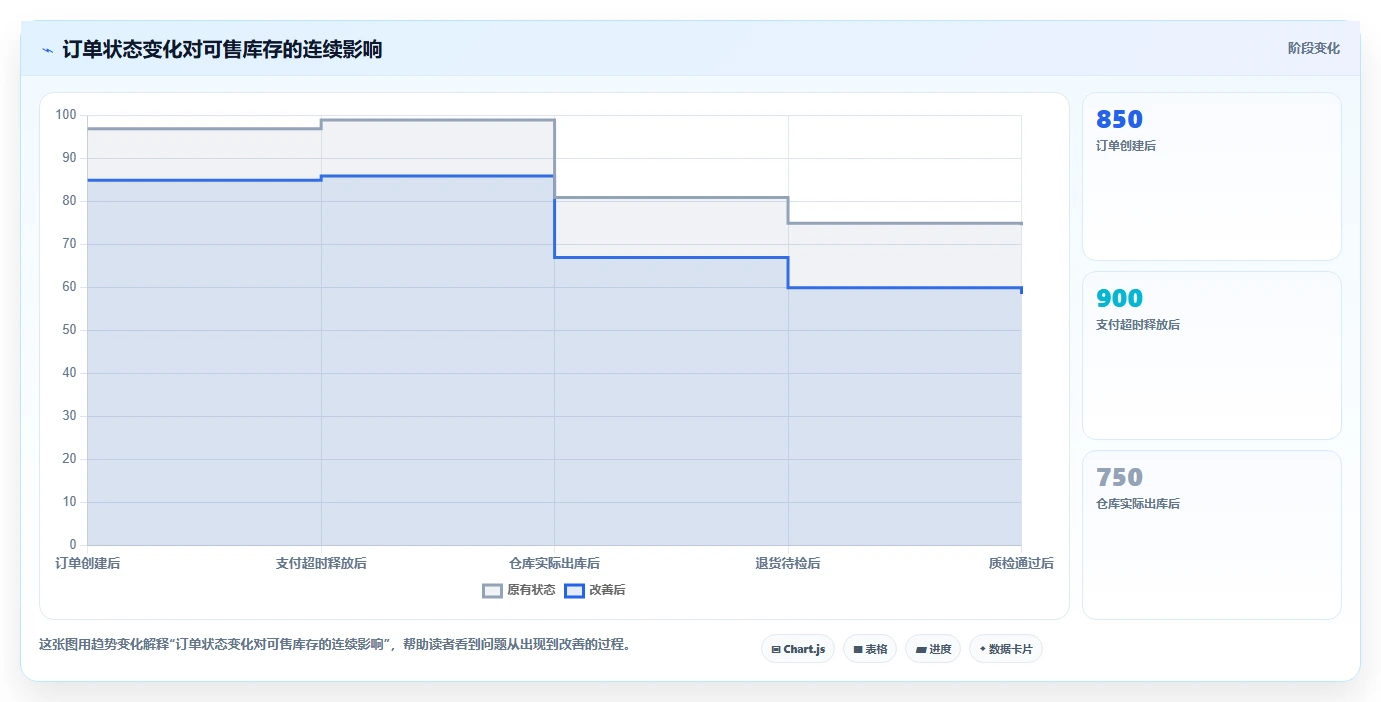The height and width of the screenshot is (702, 1381).
Task: Select the 数据卡片 tag
Action: coord(1006,649)
